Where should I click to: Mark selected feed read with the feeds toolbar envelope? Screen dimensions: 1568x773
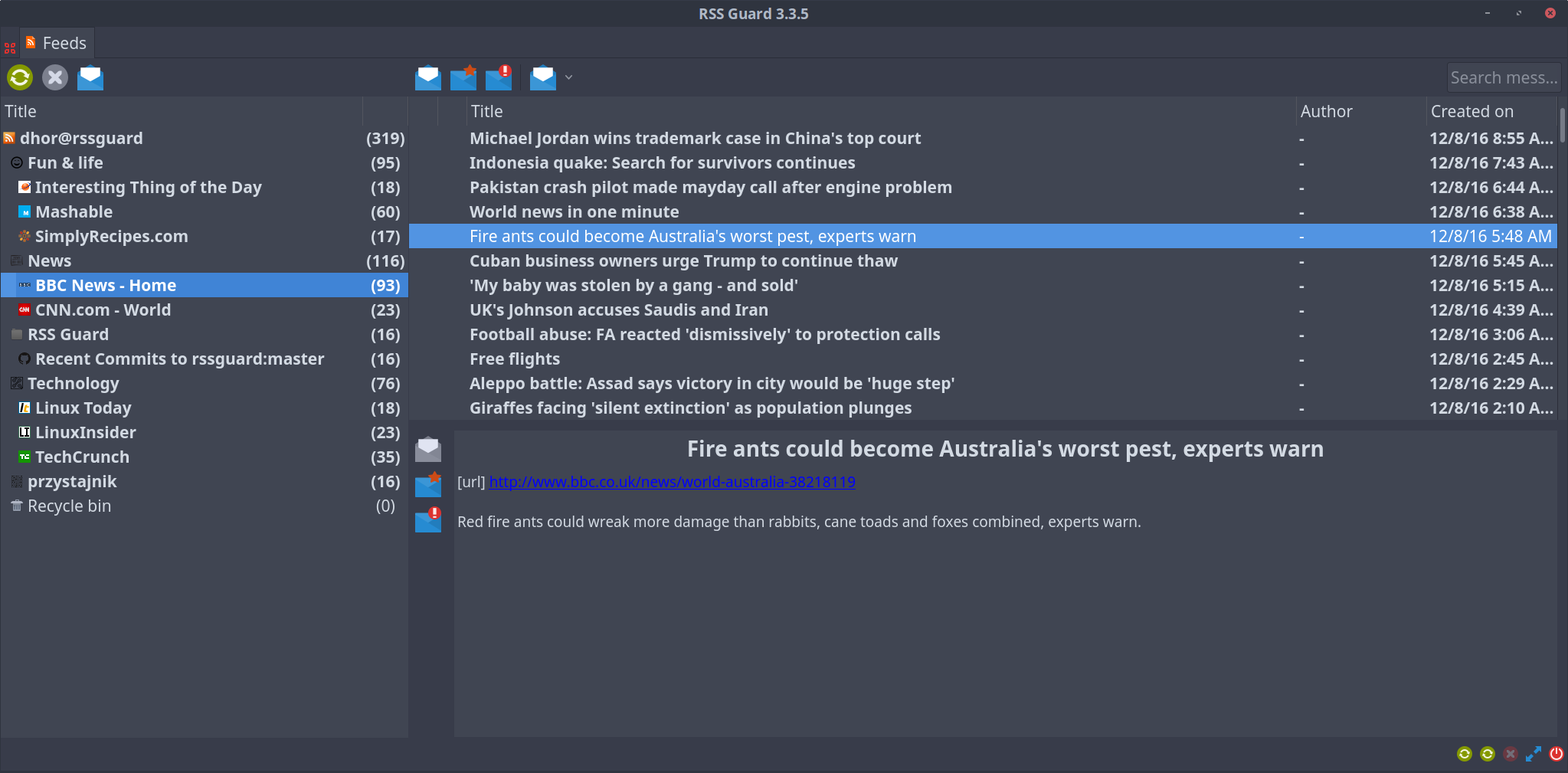(90, 77)
